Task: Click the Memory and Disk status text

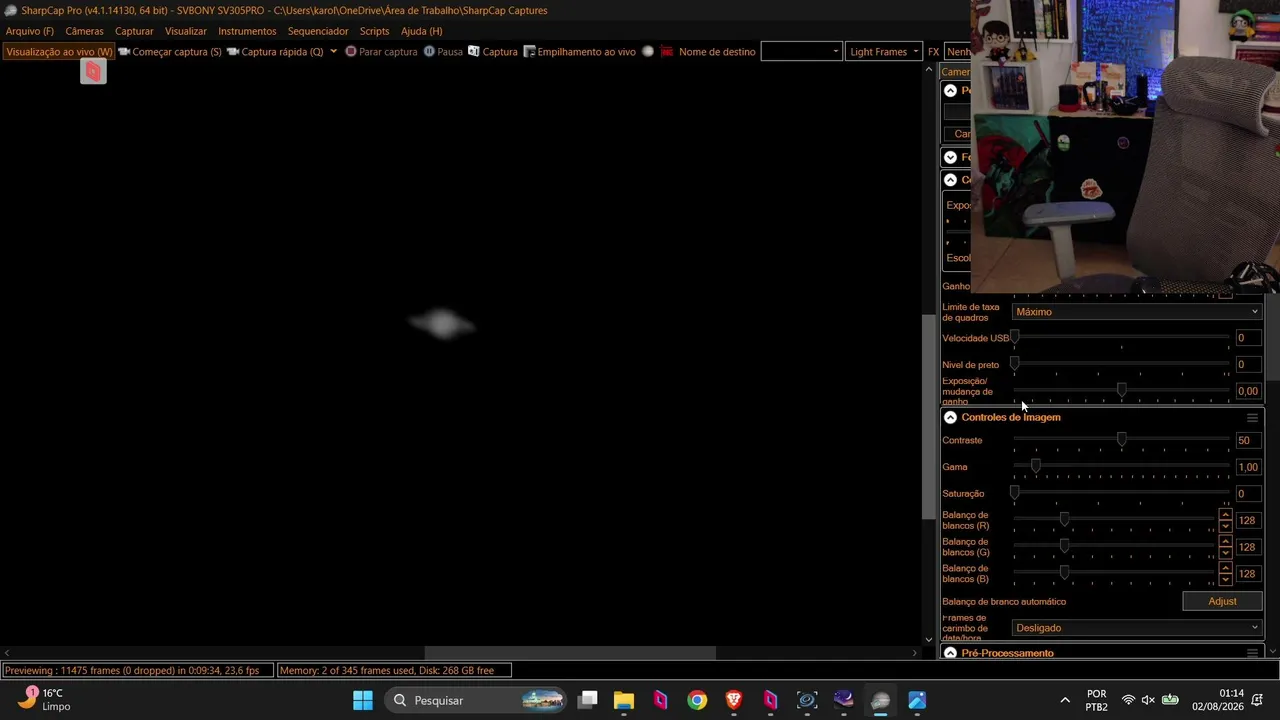Action: 393,670
